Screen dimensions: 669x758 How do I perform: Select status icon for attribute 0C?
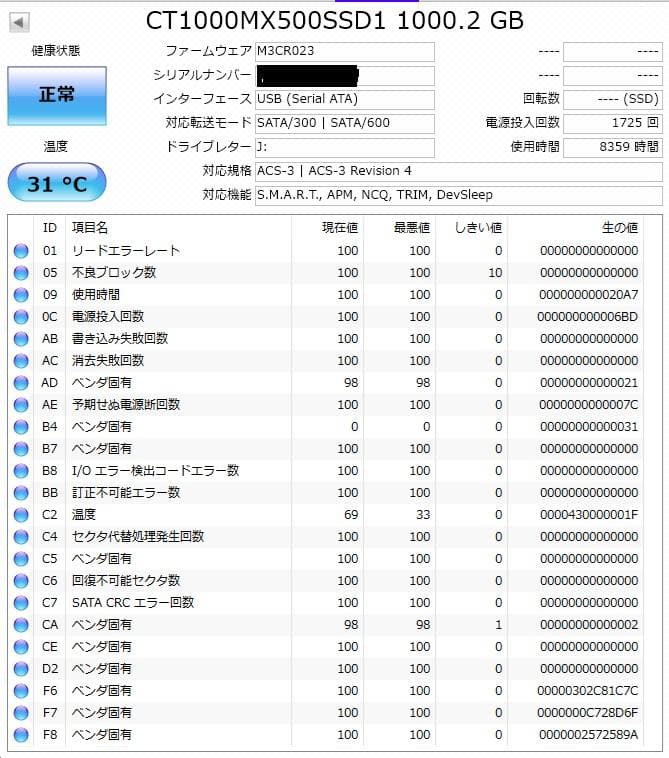pyautogui.click(x=21, y=317)
